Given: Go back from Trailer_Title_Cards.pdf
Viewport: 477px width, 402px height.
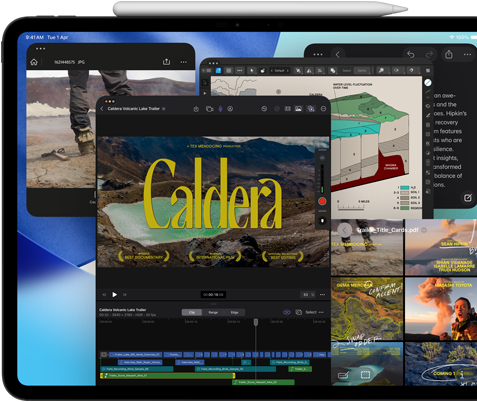Looking at the screenshot, I should coord(345,230).
